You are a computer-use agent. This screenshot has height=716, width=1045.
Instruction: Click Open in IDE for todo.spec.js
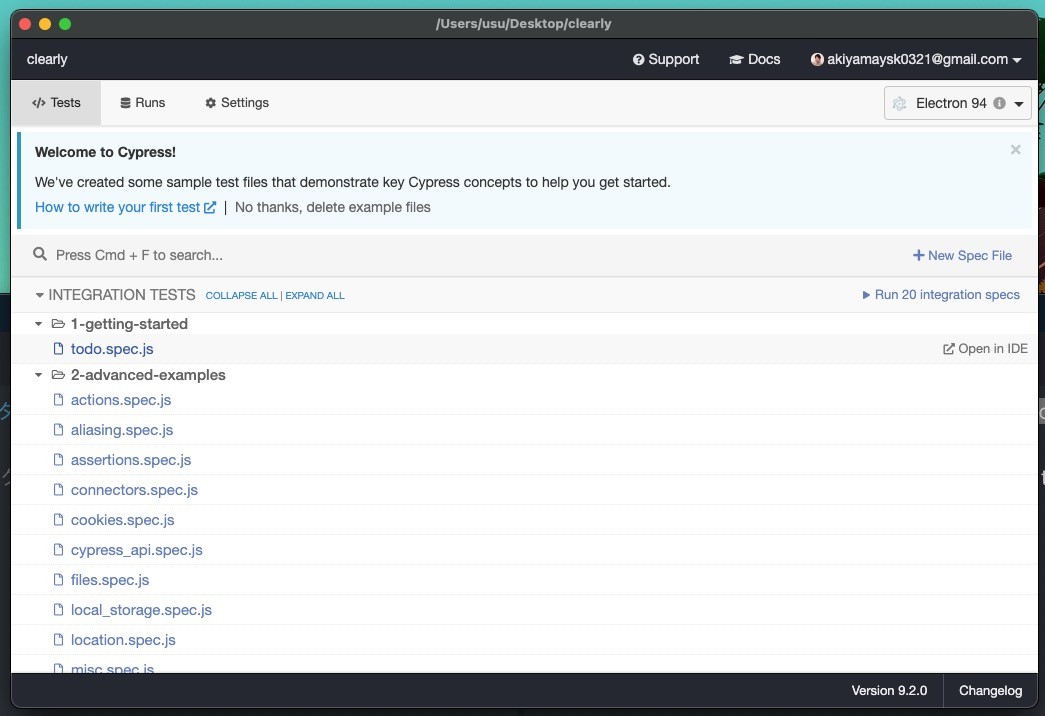pos(985,349)
